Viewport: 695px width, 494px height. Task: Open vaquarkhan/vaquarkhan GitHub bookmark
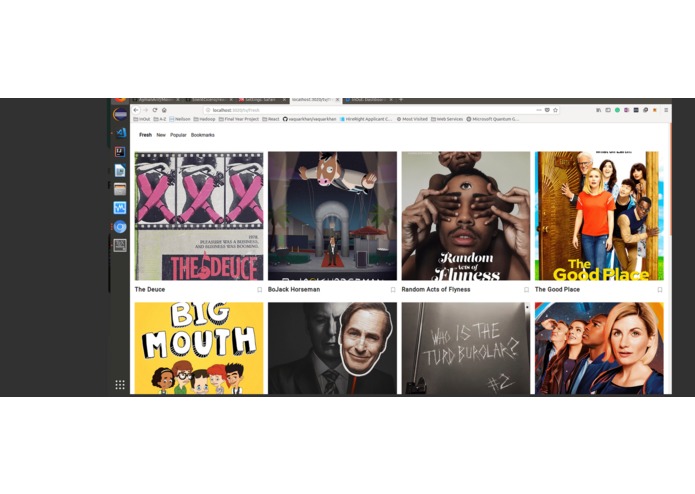tap(309, 119)
